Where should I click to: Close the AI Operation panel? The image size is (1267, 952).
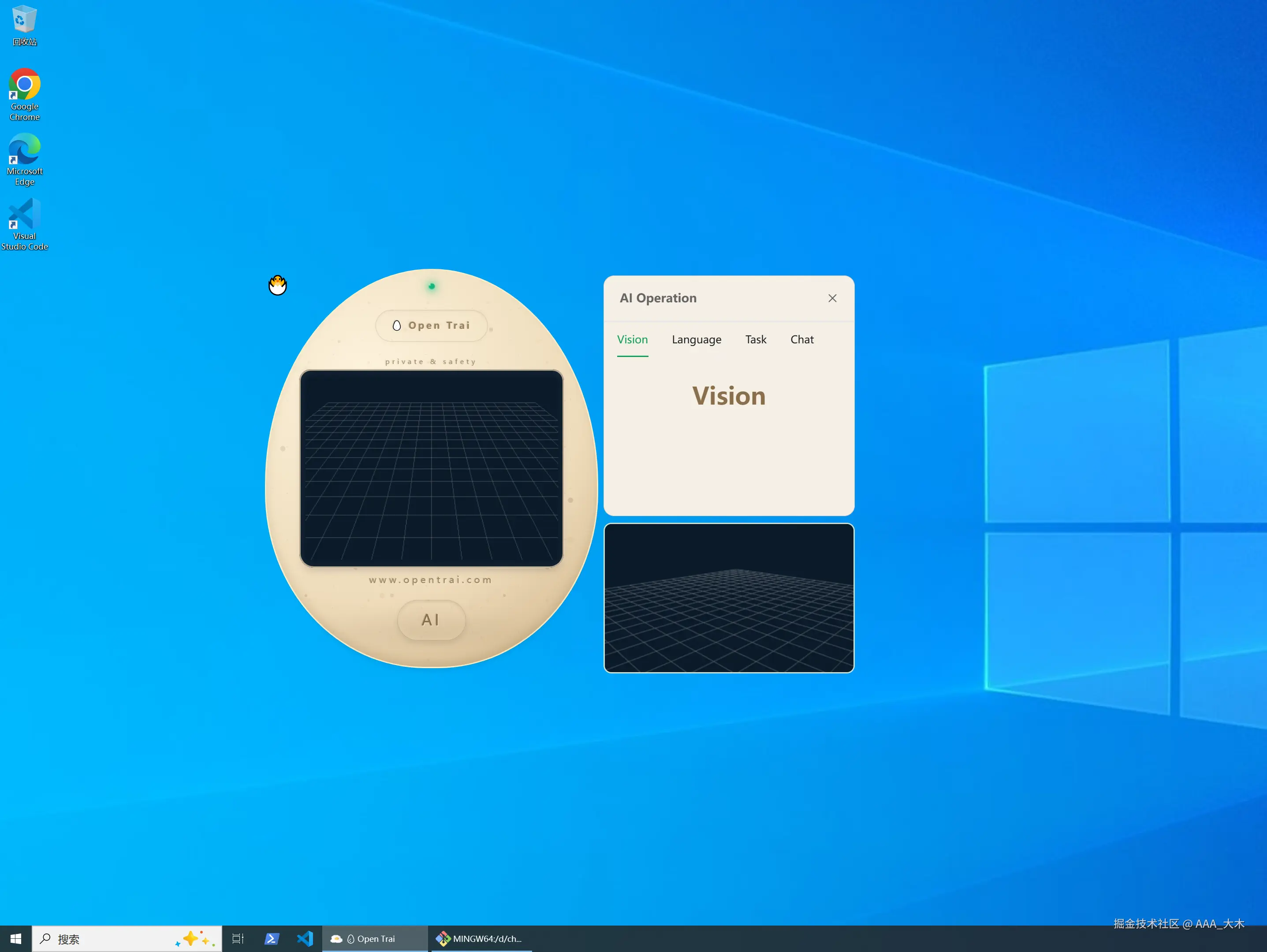832,298
